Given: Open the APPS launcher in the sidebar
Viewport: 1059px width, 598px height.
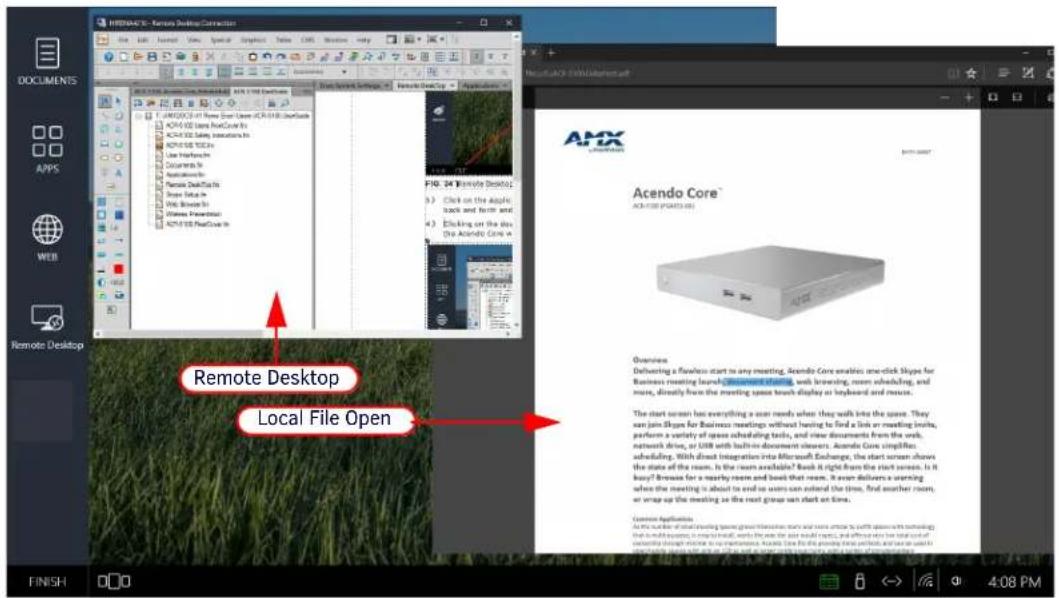Looking at the screenshot, I should pyautogui.click(x=47, y=149).
